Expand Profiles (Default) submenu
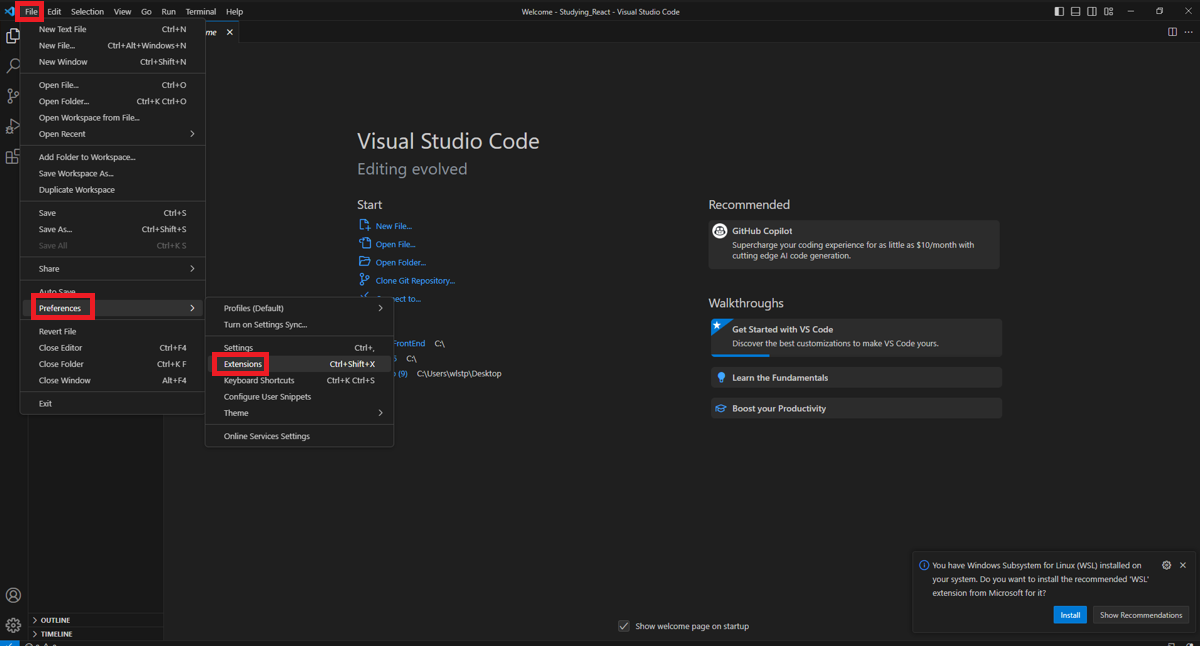1200x646 pixels. click(x=299, y=308)
